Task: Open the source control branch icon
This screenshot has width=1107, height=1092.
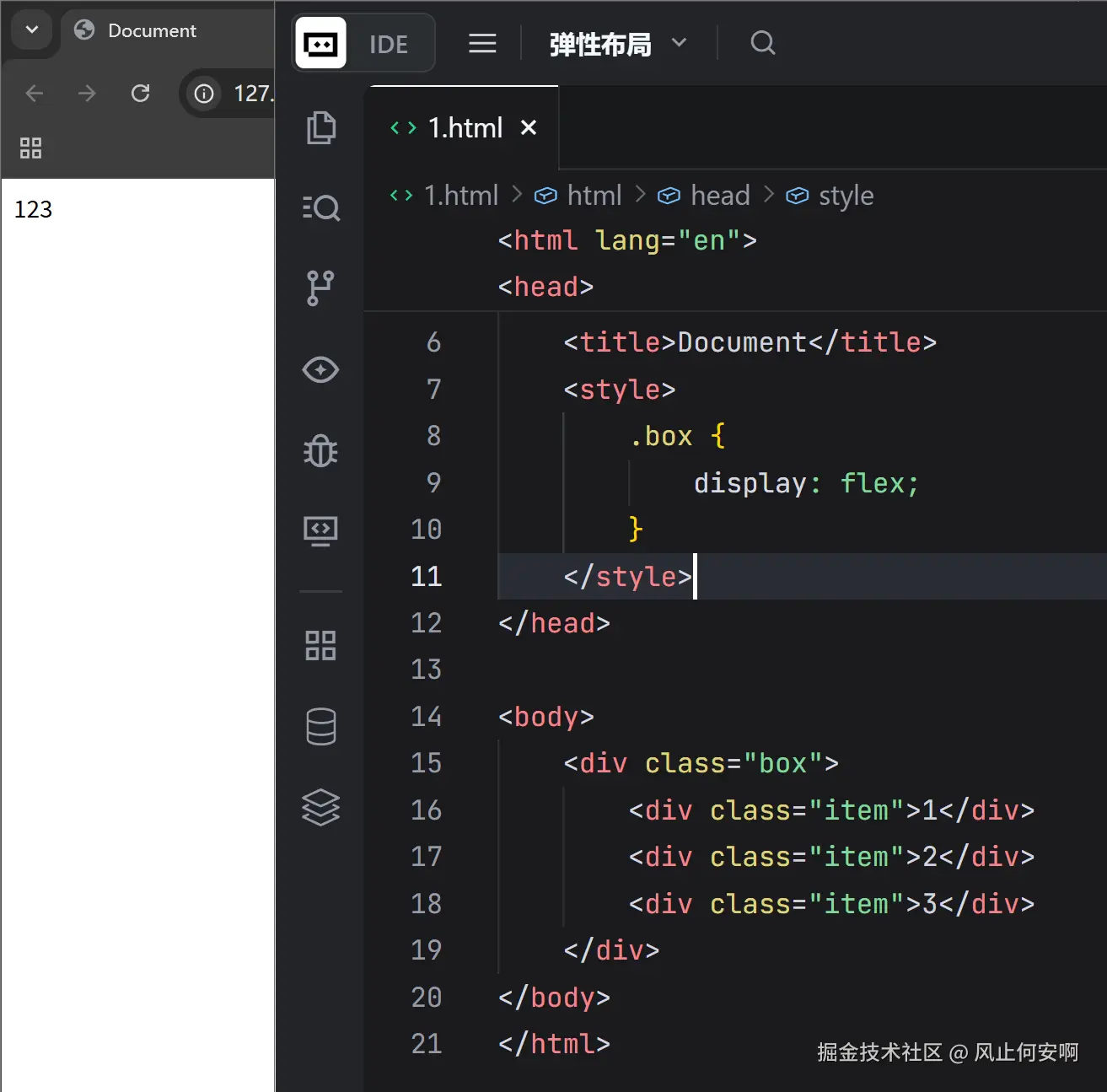Action: click(320, 288)
